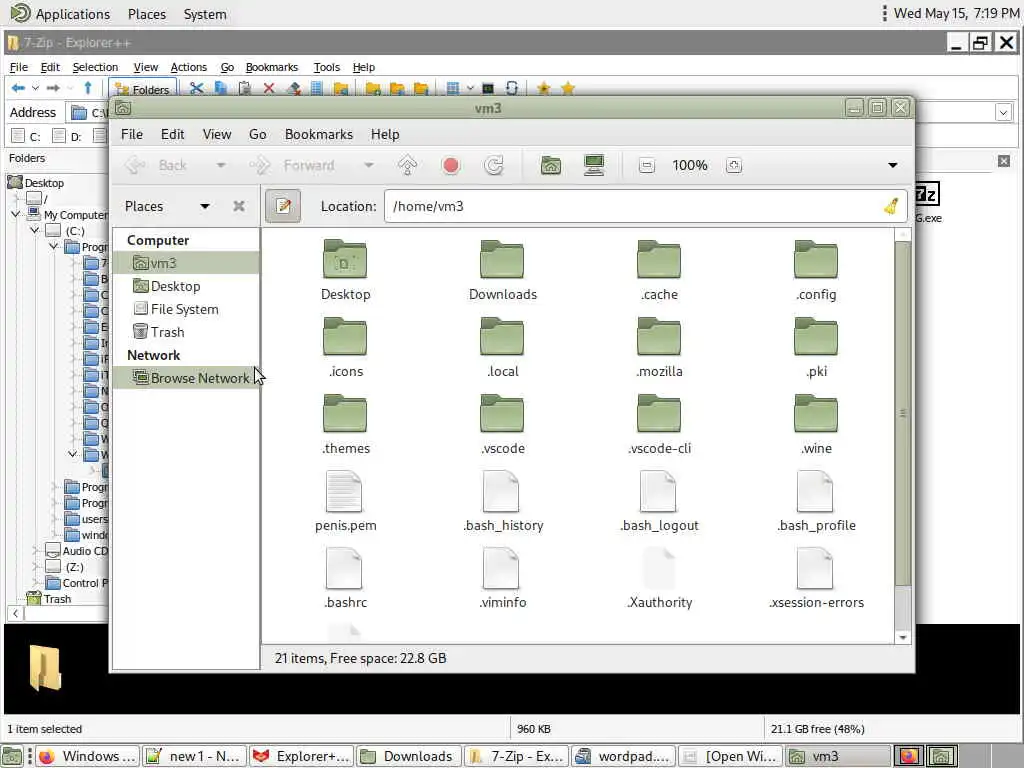Image resolution: width=1024 pixels, height=768 pixels.
Task: Open Places menu in top panel
Action: click(x=147, y=14)
